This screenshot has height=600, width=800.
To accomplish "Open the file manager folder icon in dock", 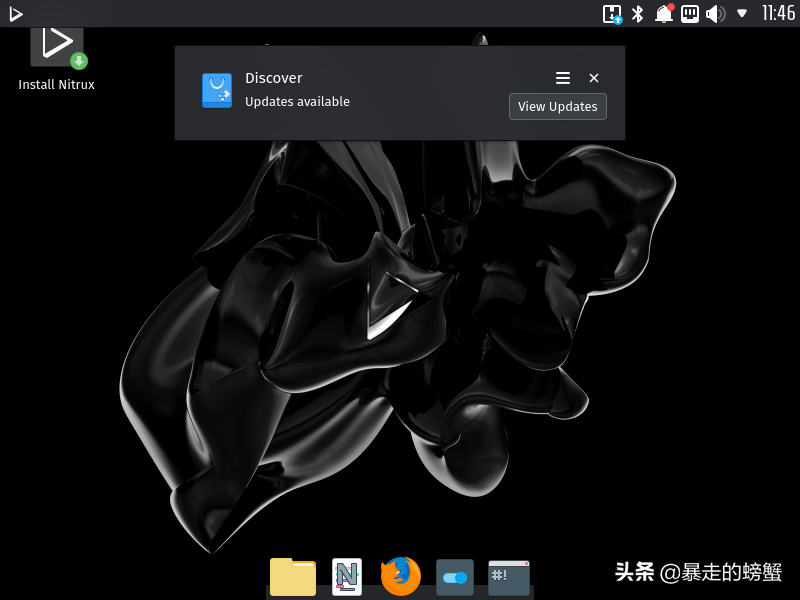I will (291, 576).
